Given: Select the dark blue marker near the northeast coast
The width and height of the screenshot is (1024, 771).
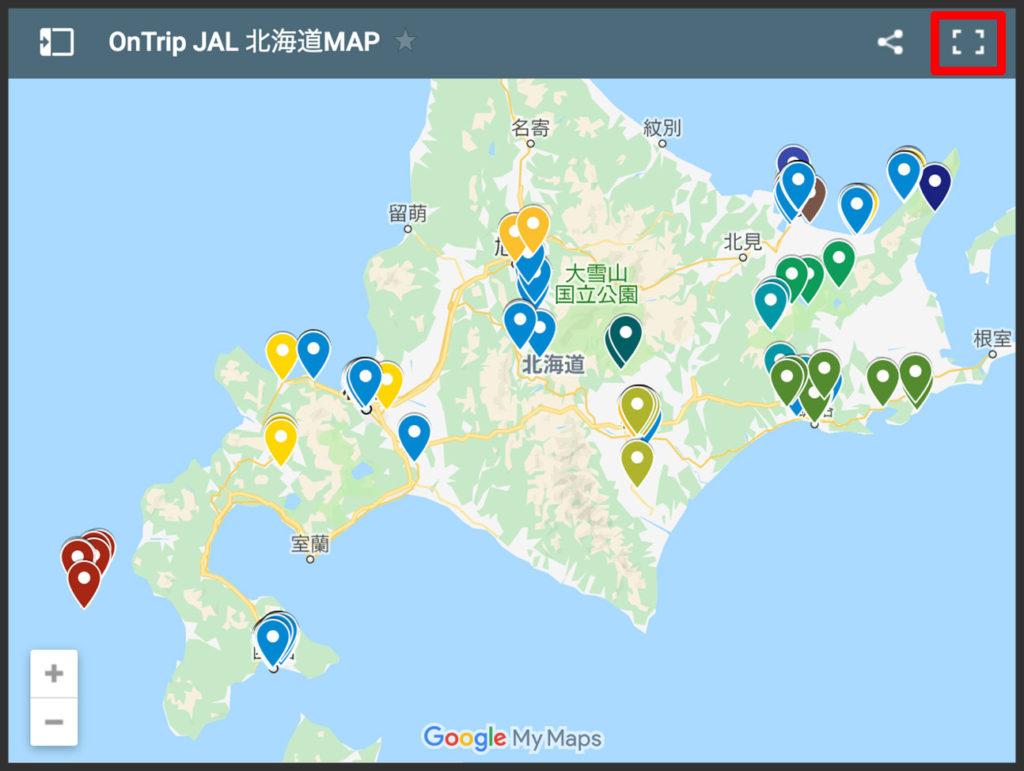Looking at the screenshot, I should coord(934,182).
